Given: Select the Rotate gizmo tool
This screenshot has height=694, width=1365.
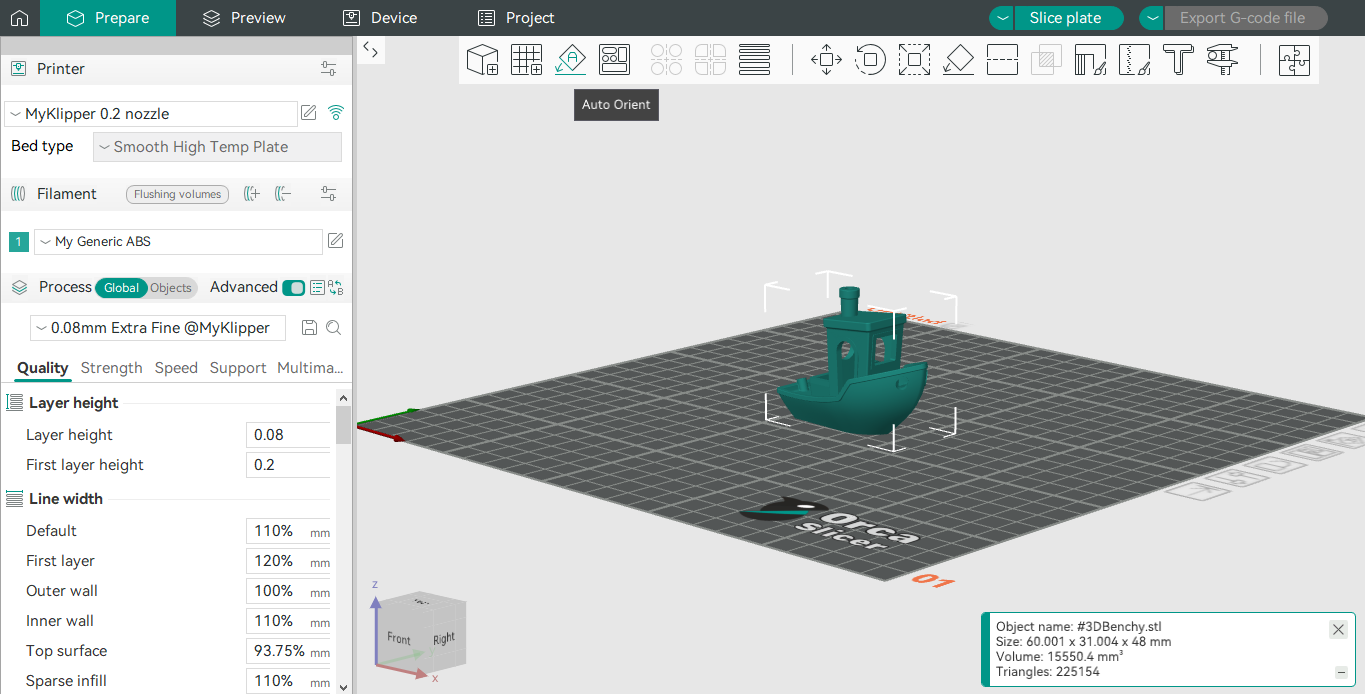Looking at the screenshot, I should pos(870,60).
